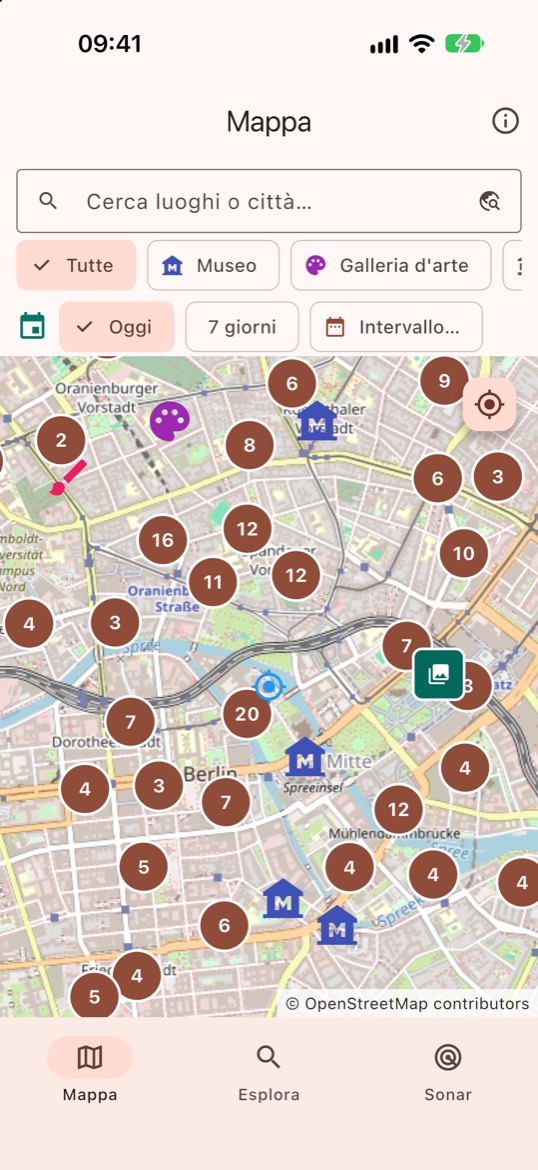Select the pink paintbrush map marker
This screenshot has width=538, height=1170.
coord(68,478)
